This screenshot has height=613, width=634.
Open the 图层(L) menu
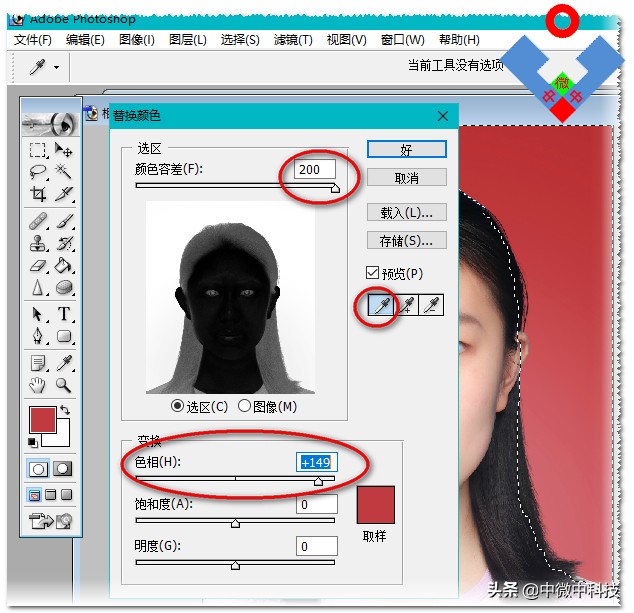(x=188, y=40)
